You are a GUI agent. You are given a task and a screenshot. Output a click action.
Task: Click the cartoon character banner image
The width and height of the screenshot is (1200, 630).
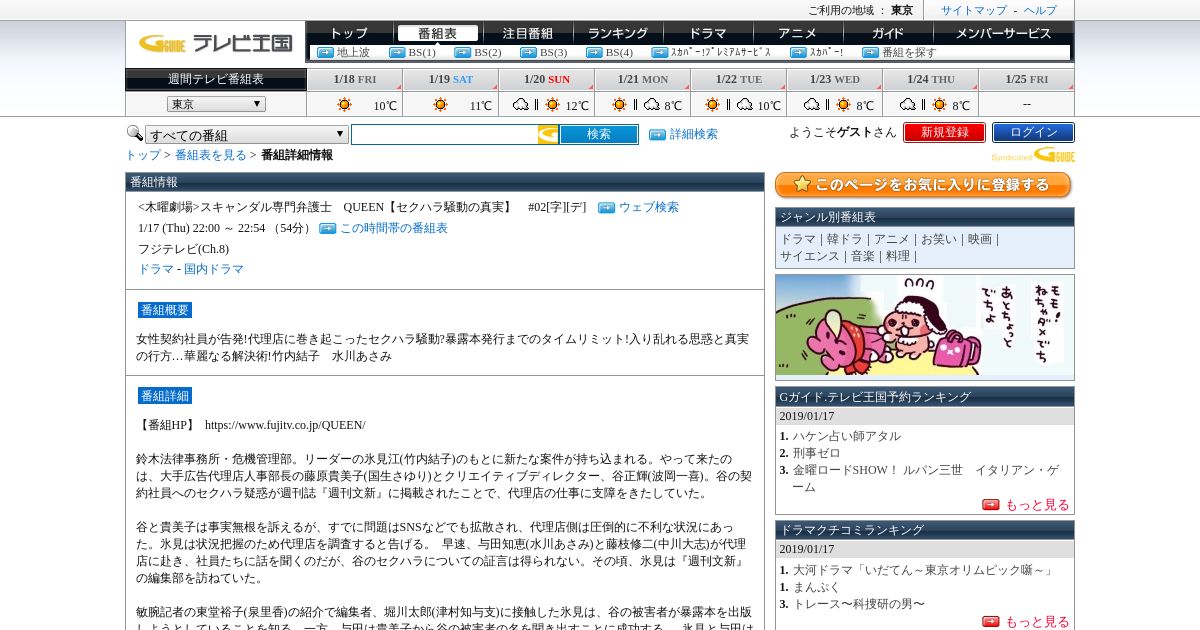(x=924, y=326)
